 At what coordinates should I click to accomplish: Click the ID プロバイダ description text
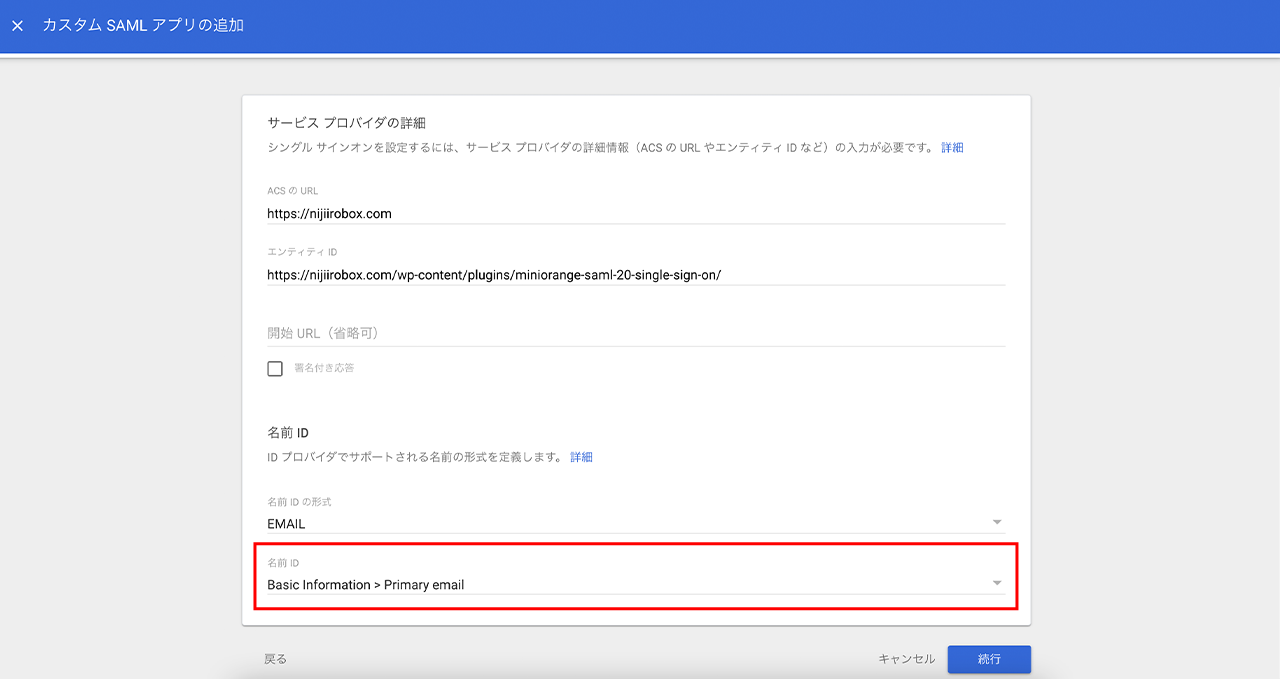click(414, 457)
